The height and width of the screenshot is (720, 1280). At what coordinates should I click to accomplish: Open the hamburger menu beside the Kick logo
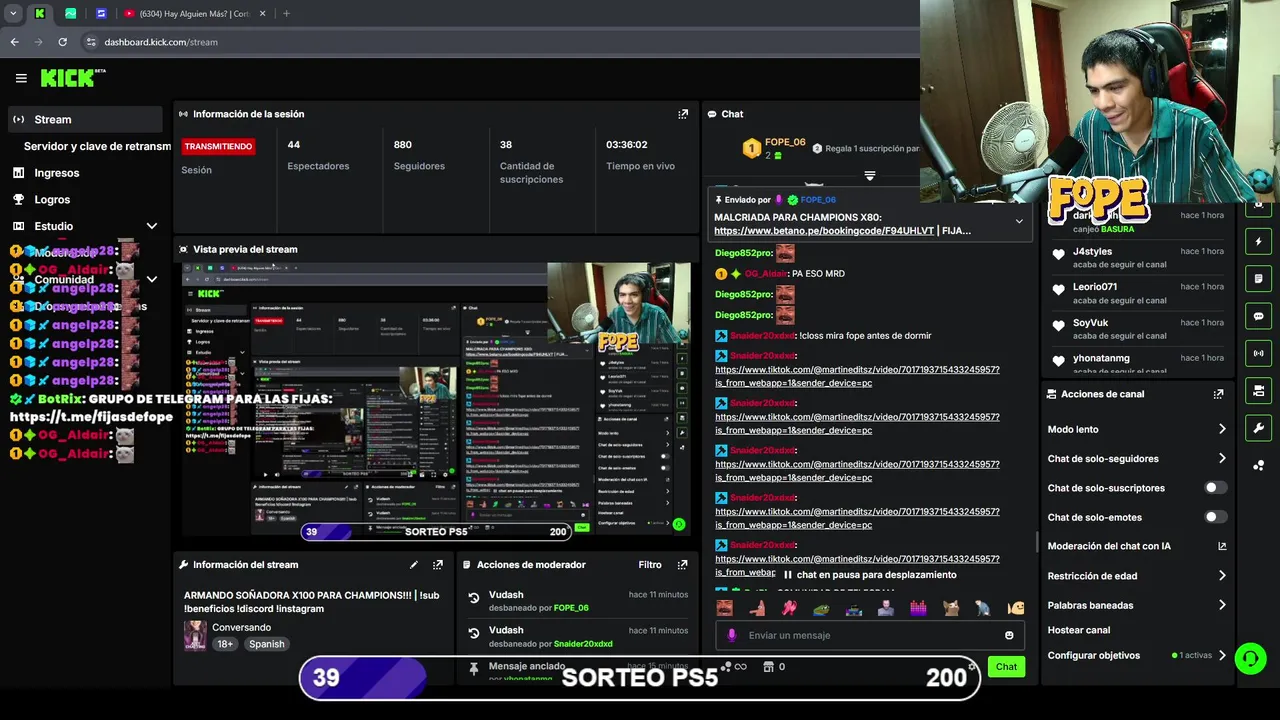tap(21, 78)
